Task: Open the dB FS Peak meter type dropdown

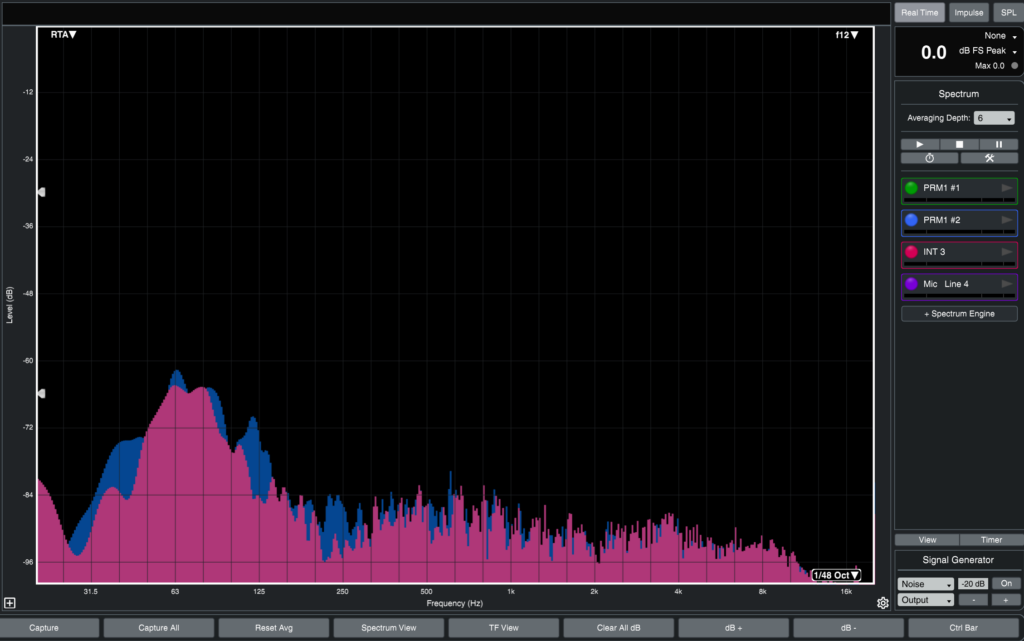Action: point(987,51)
